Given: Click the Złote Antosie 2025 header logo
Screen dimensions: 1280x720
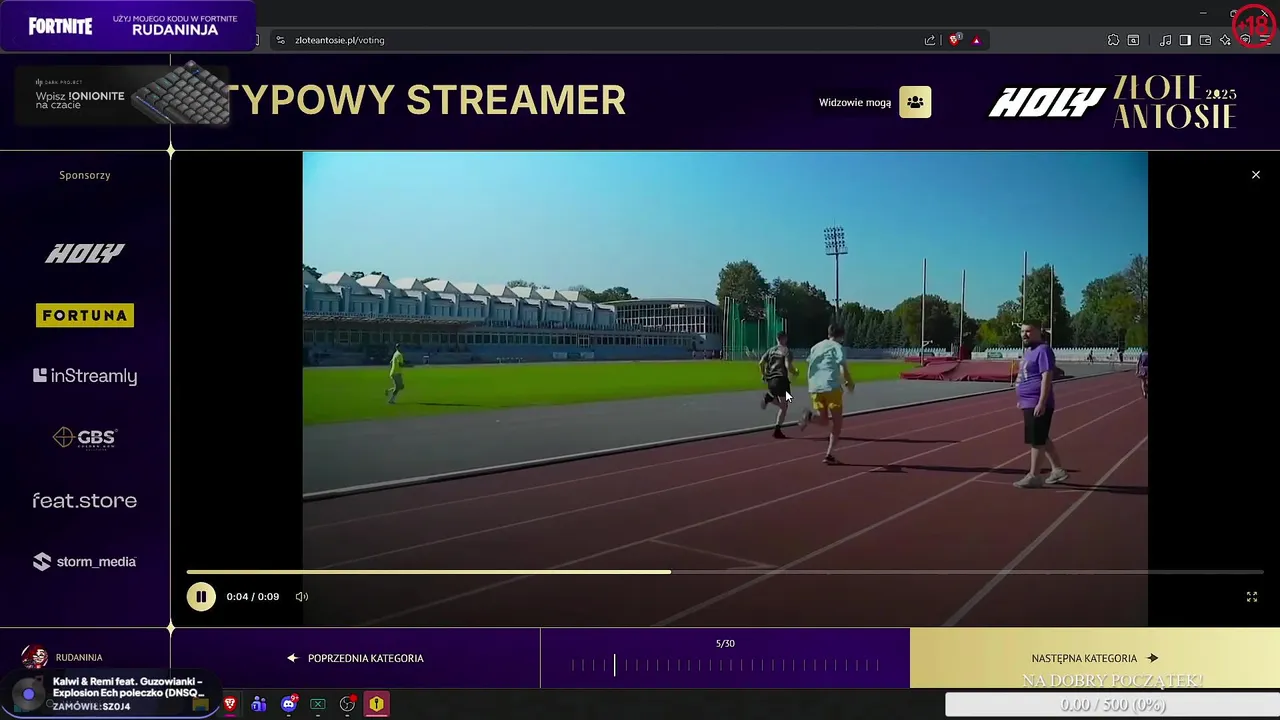Looking at the screenshot, I should [1176, 101].
